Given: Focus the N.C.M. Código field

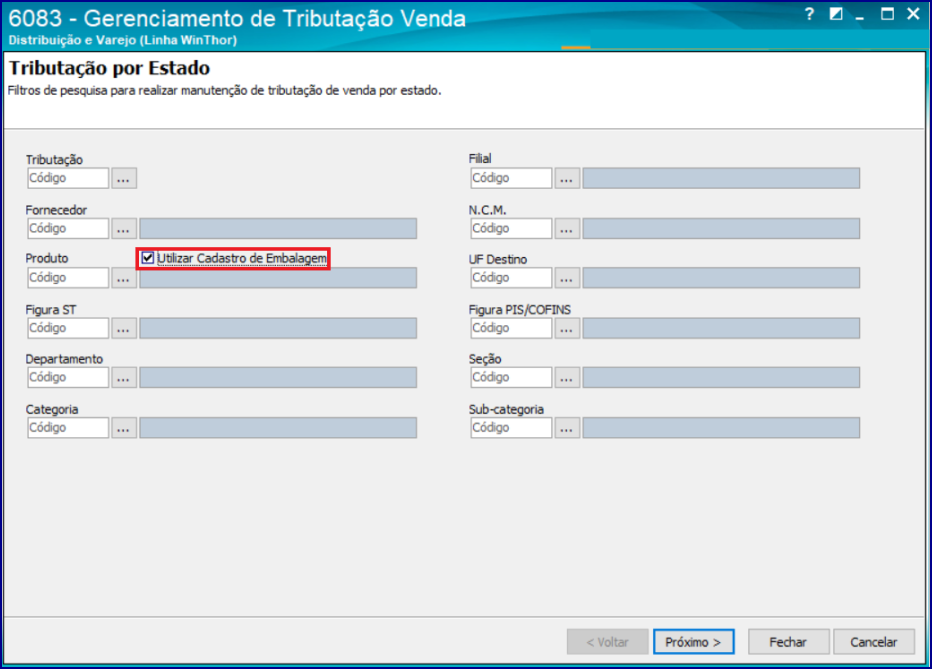Looking at the screenshot, I should click(511, 229).
